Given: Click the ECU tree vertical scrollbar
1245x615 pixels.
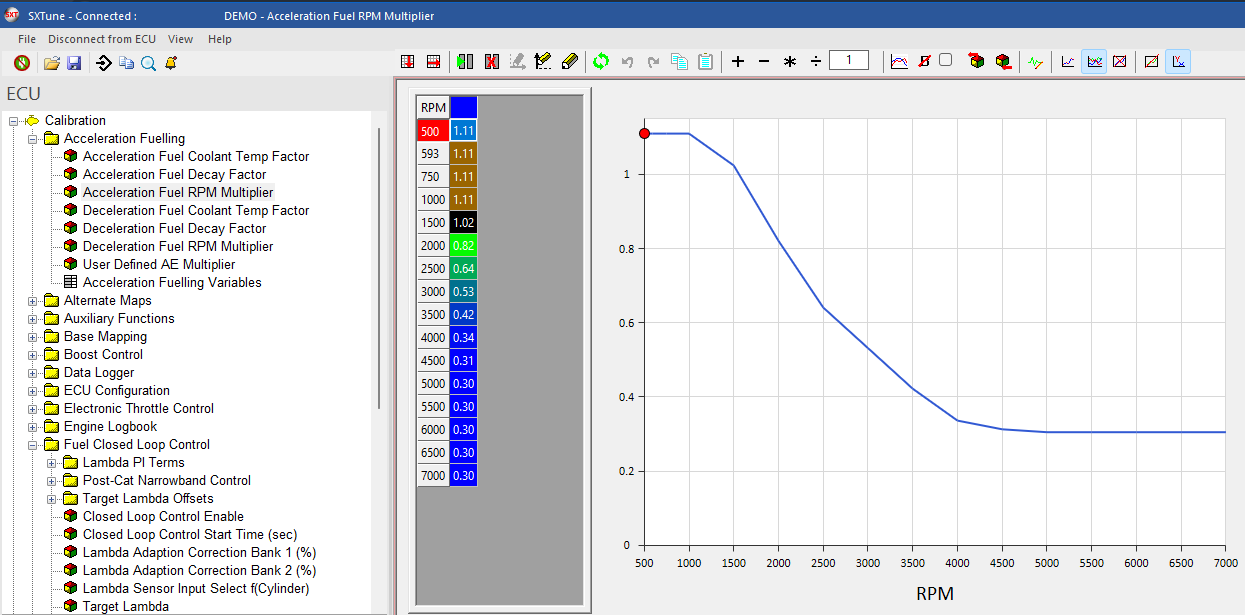Looking at the screenshot, I should 379,268.
